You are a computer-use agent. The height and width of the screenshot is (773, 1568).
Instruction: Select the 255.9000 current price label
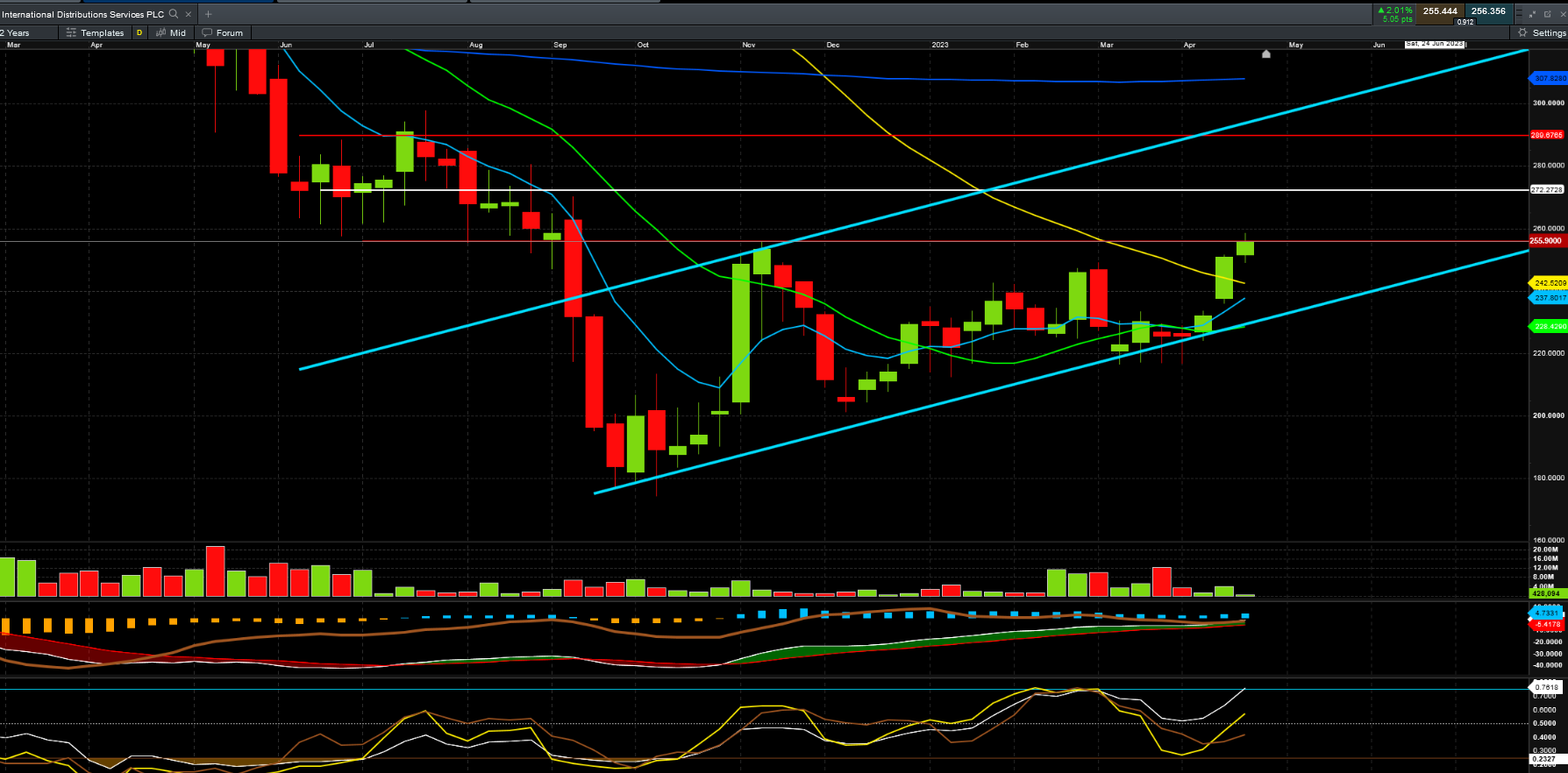tap(1547, 241)
